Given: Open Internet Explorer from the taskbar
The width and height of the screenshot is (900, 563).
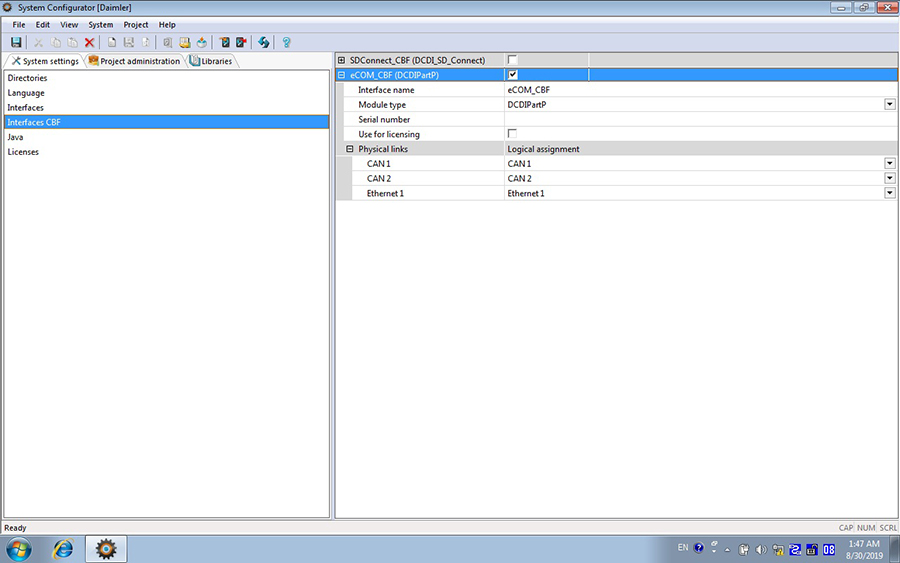Looking at the screenshot, I should tap(63, 548).
